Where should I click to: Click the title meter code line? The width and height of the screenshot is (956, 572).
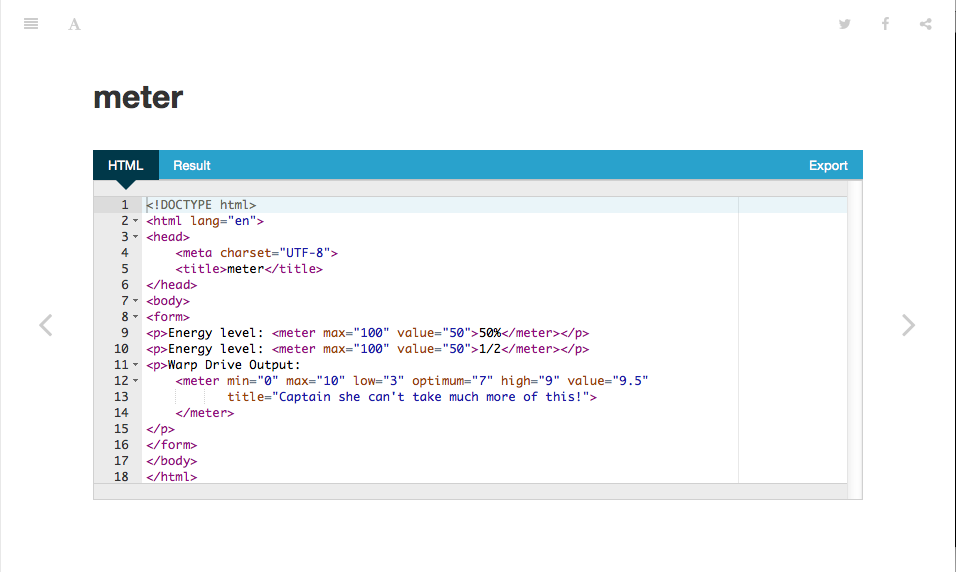tap(249, 269)
